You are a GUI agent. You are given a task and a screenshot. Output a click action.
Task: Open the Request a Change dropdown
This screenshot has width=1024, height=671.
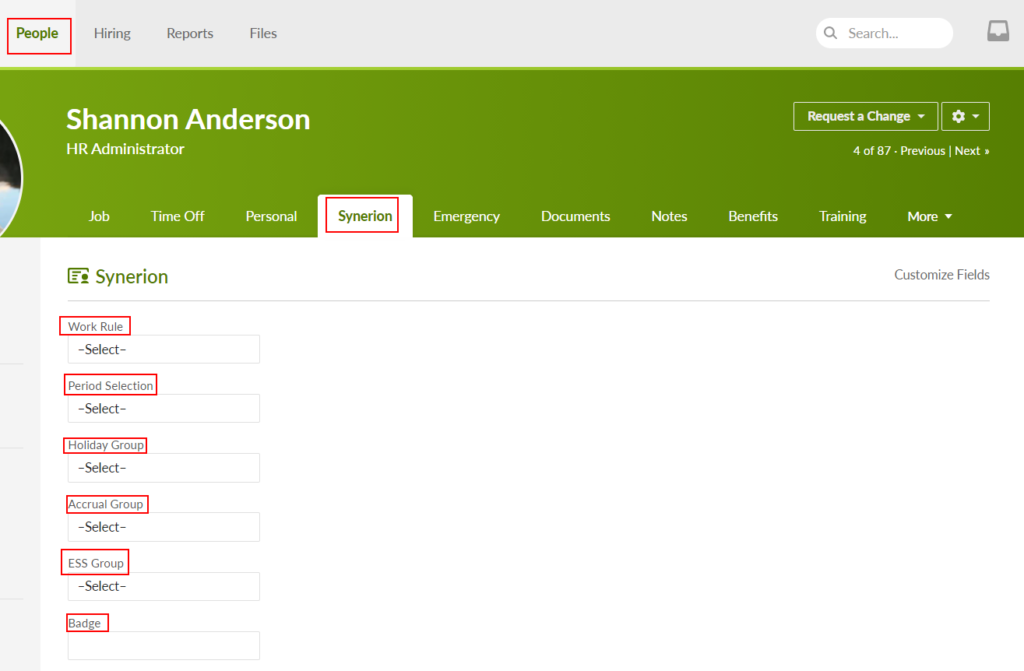click(x=864, y=115)
